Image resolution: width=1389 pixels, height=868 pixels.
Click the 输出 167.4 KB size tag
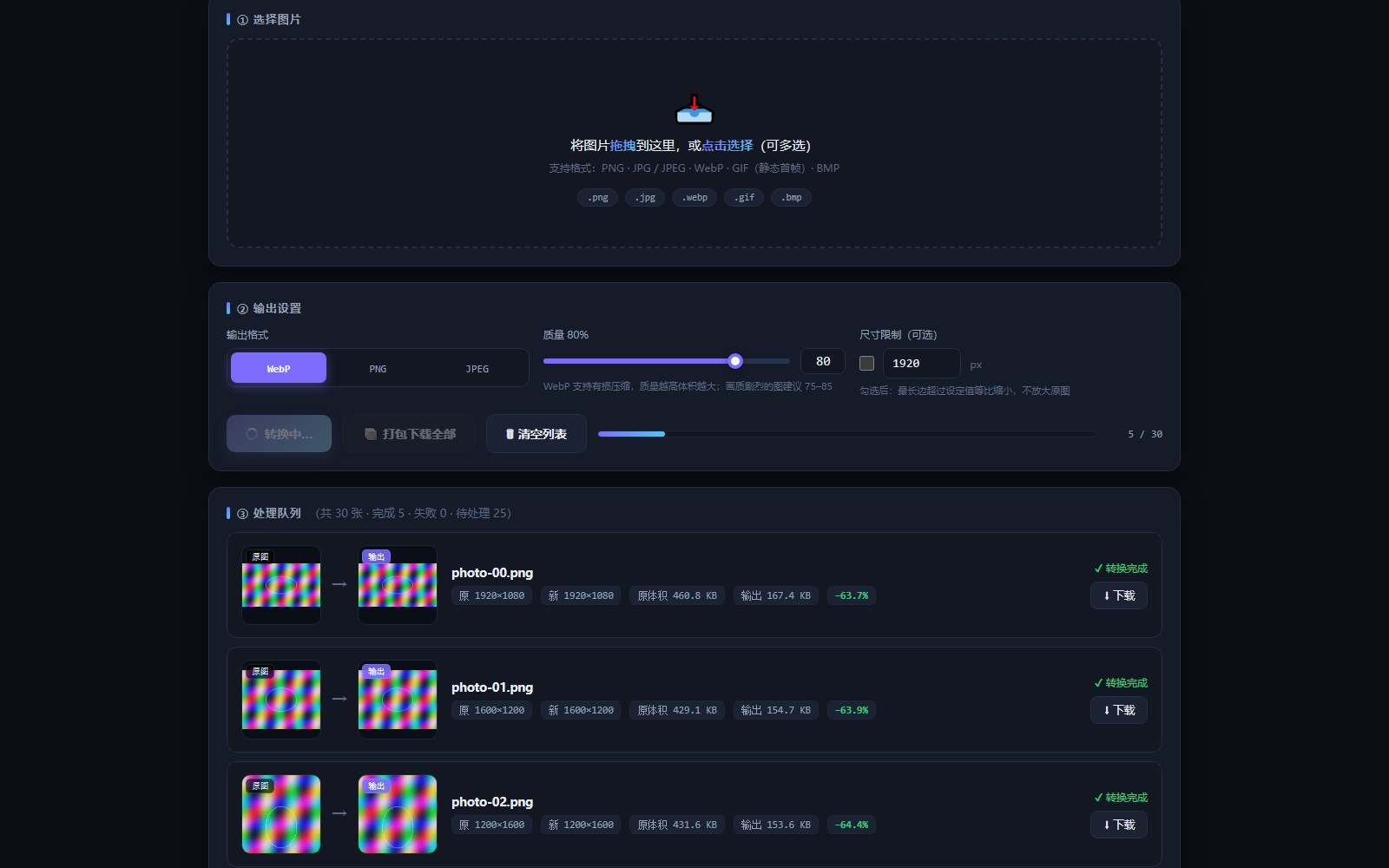tap(776, 595)
